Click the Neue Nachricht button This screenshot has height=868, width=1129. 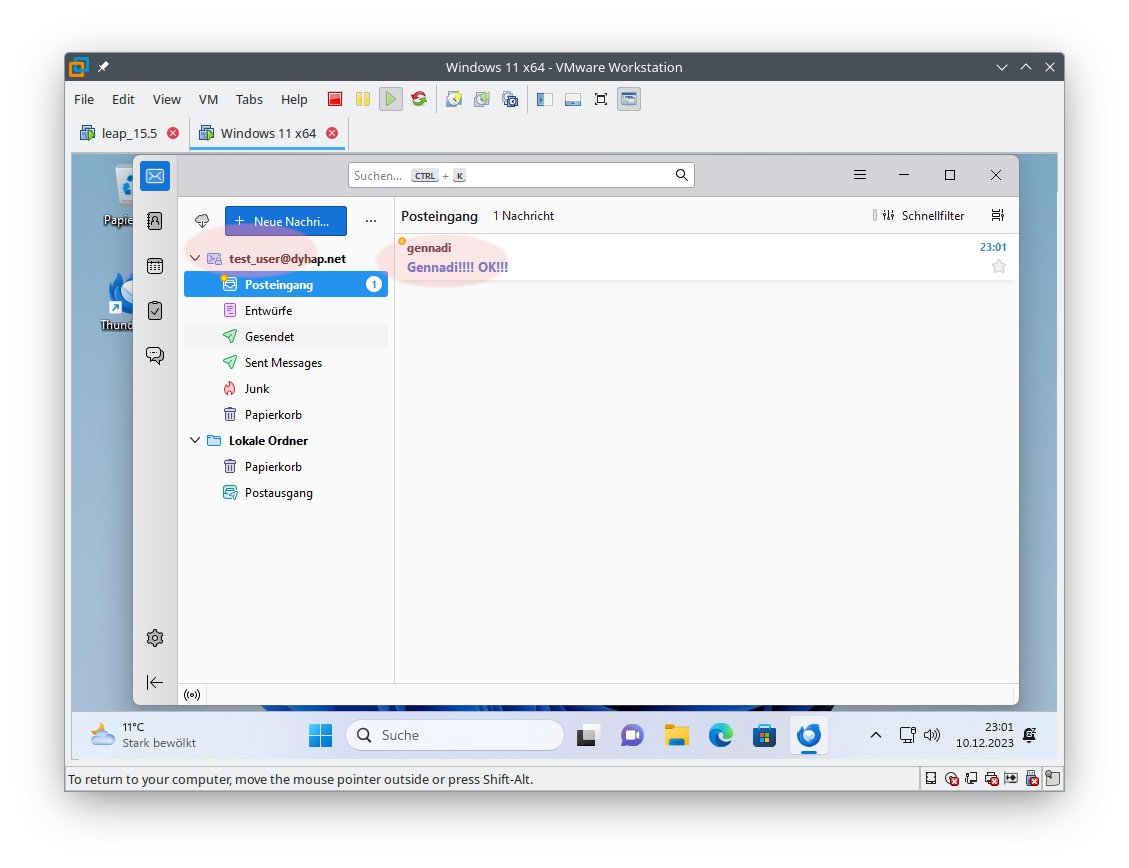click(285, 221)
